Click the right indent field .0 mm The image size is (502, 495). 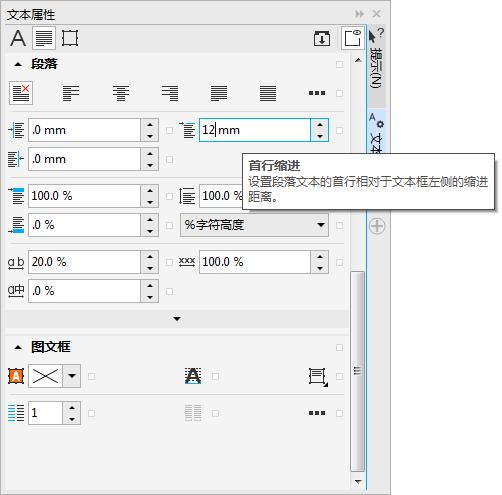click(x=84, y=159)
